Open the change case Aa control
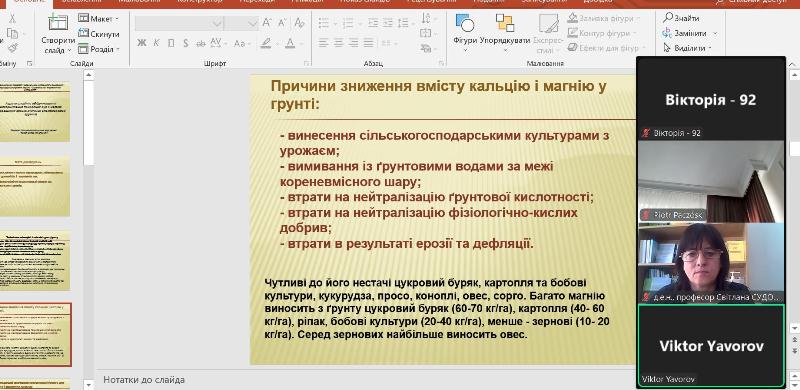This screenshot has width=800, height=390. pos(242,43)
